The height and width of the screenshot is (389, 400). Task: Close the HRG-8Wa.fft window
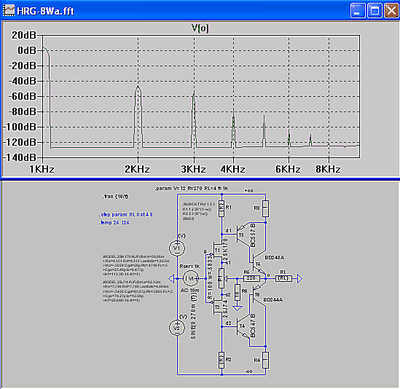pos(391,11)
